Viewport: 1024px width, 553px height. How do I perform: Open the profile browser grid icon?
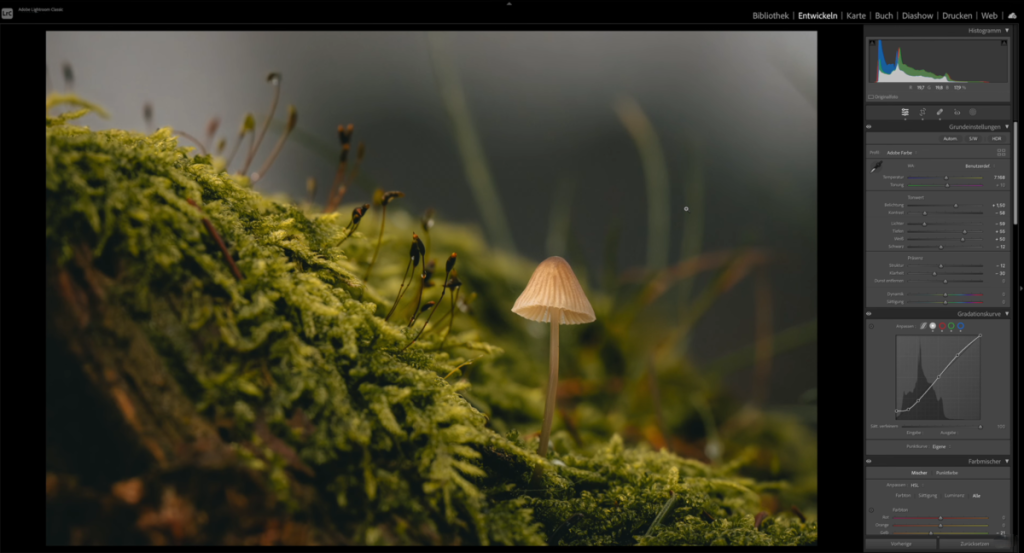(x=1001, y=152)
